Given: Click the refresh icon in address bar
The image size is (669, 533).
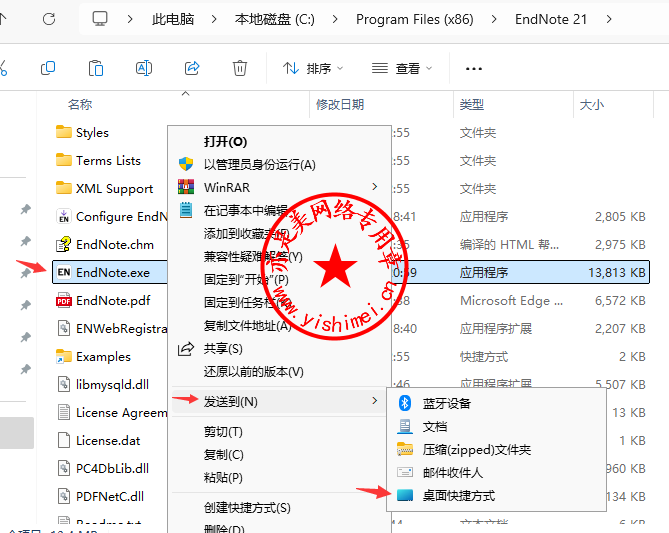Looking at the screenshot, I should tap(49, 19).
